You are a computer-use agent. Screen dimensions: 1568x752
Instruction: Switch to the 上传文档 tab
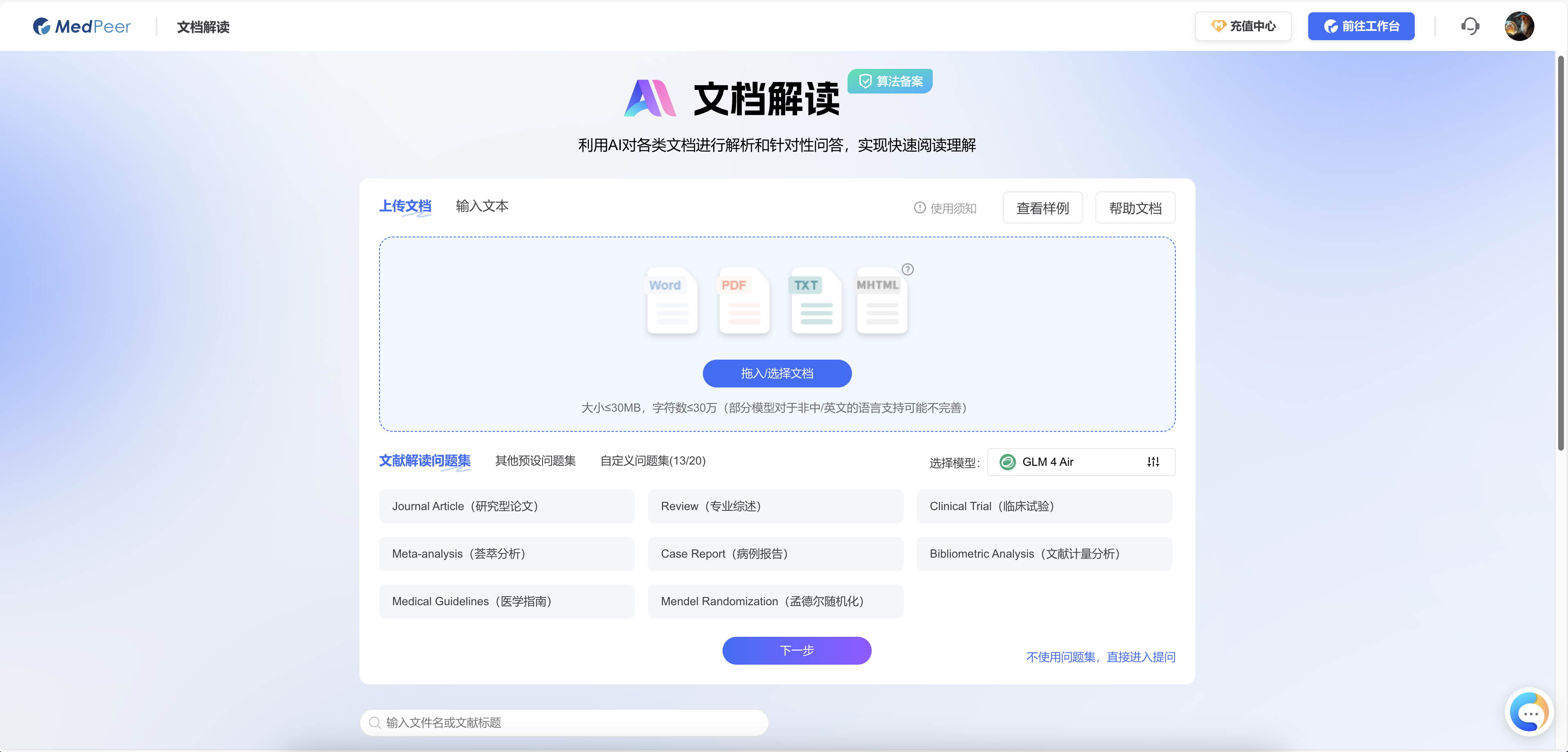[x=405, y=206]
